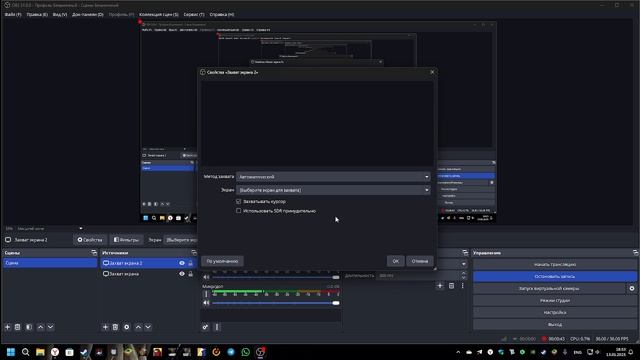The width and height of the screenshot is (640, 360).
Task: Open the Файл menu
Action: (x=13, y=14)
